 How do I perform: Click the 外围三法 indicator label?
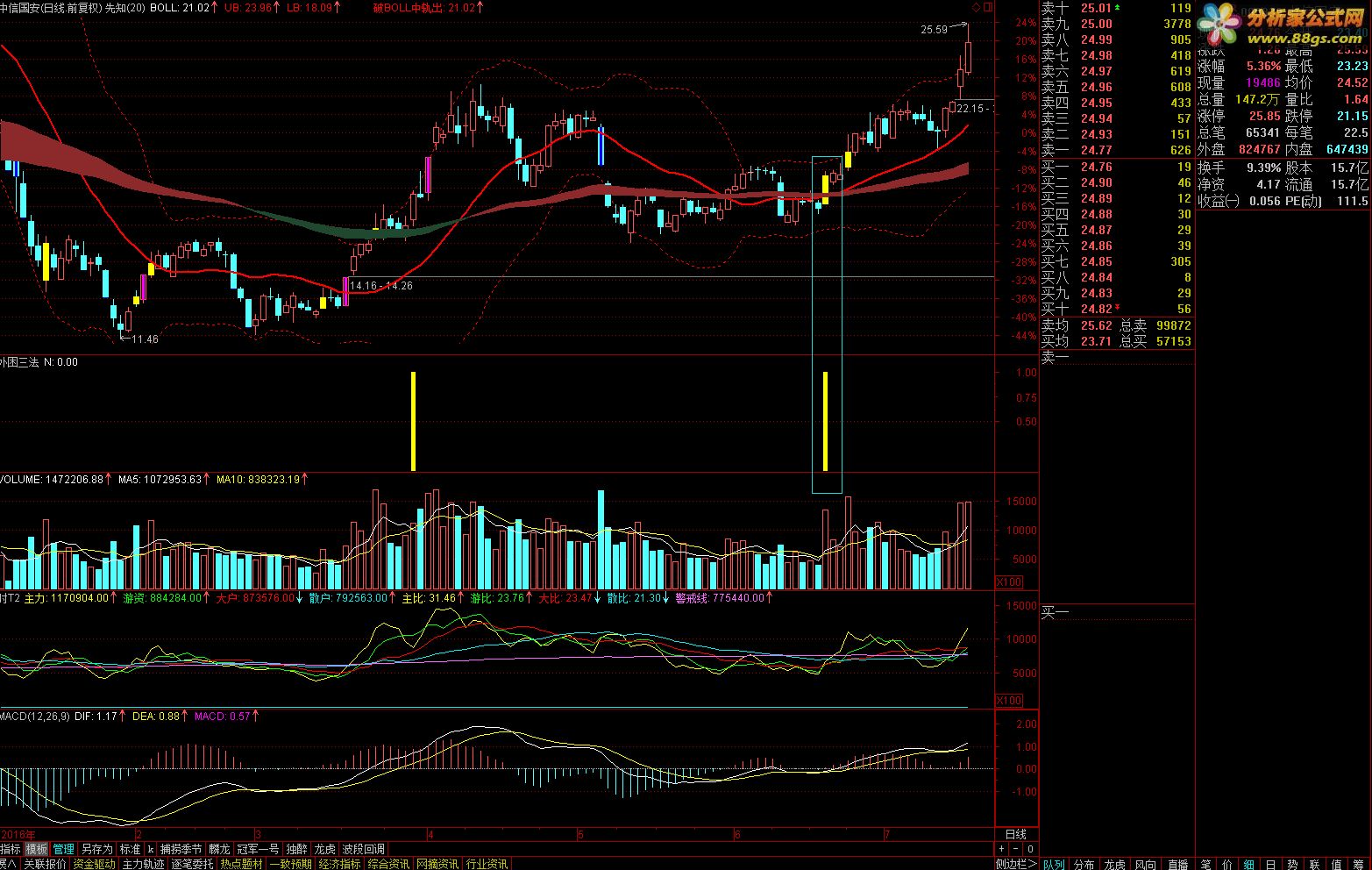coord(19,361)
